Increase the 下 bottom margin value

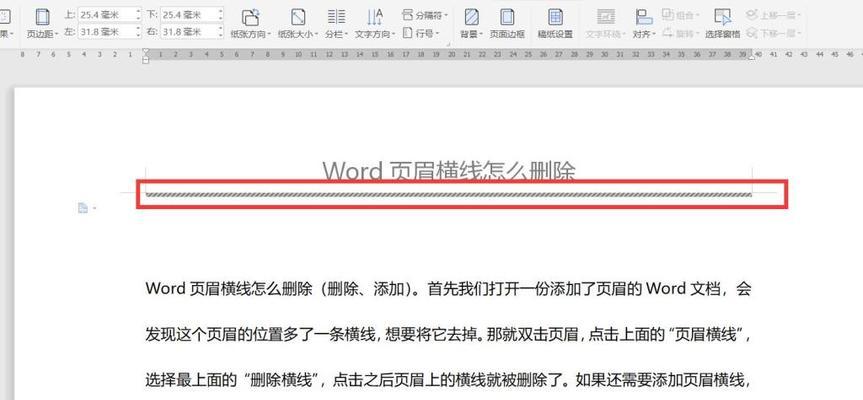[221, 12]
